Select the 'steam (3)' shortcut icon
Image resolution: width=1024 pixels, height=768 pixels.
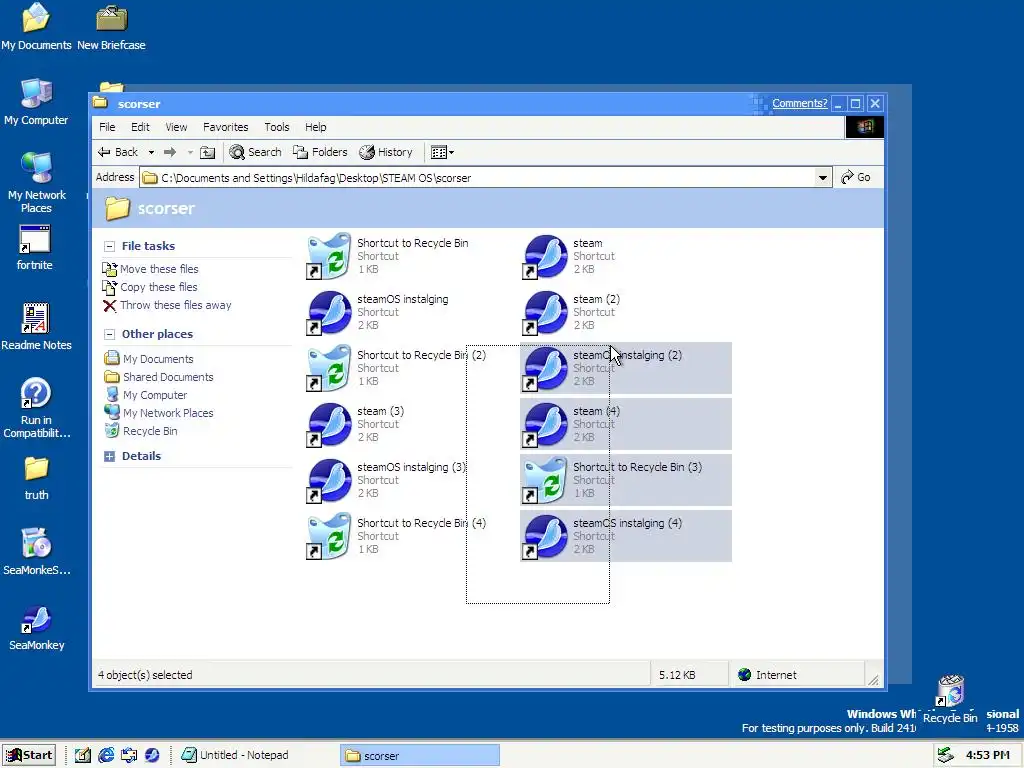coord(329,424)
